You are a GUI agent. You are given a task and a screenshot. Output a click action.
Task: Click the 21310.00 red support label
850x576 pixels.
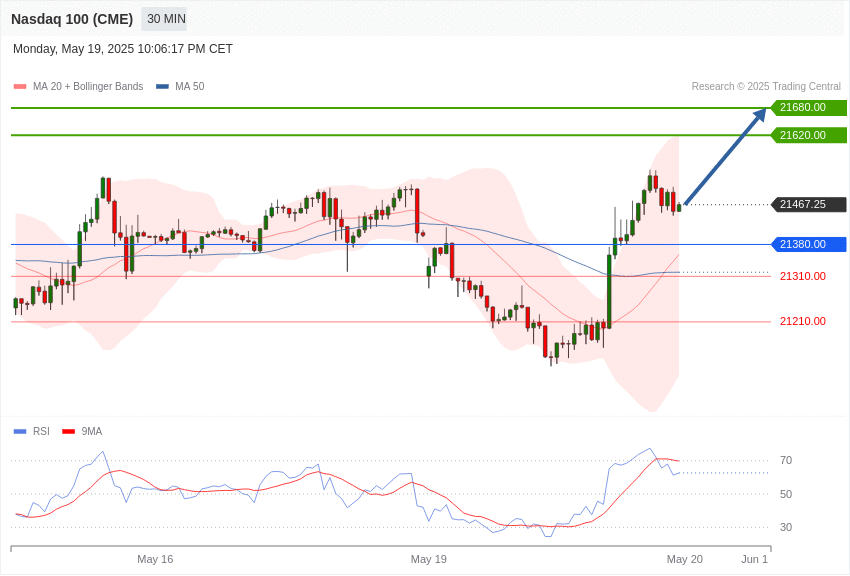[803, 276]
